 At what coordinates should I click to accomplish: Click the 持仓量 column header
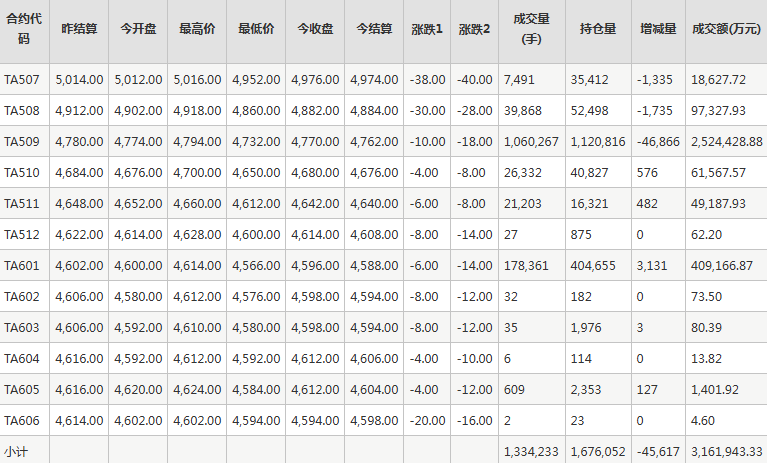[x=598, y=29]
